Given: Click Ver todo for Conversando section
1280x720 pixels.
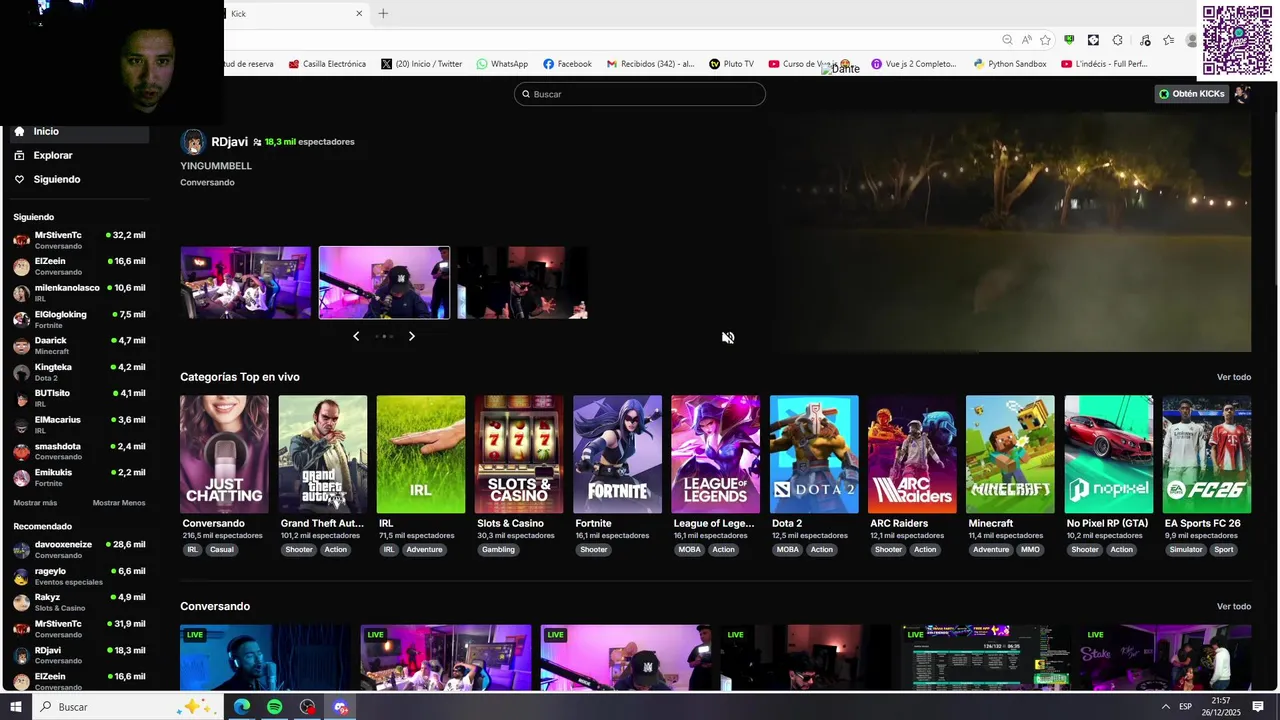Looking at the screenshot, I should [x=1234, y=606].
